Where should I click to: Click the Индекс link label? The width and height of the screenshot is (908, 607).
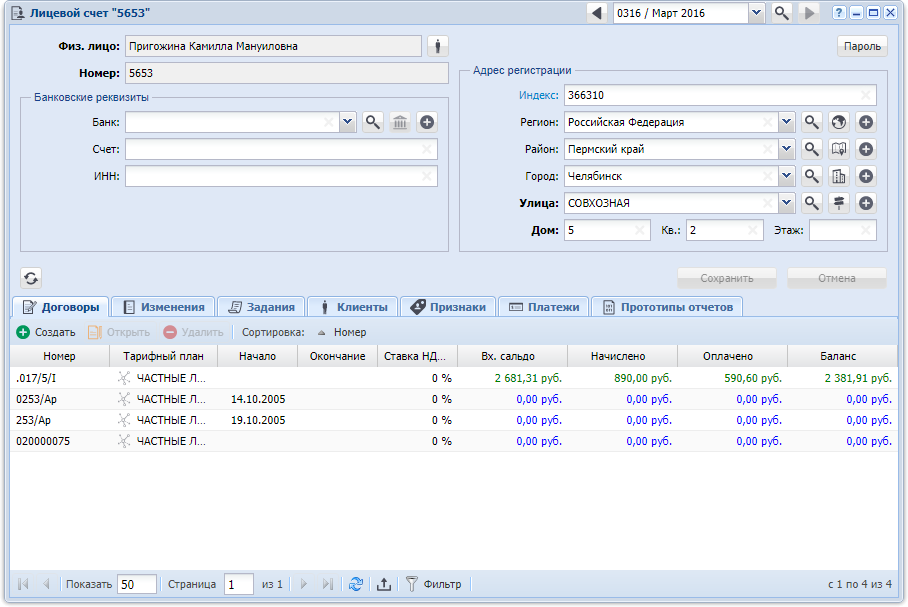click(539, 96)
